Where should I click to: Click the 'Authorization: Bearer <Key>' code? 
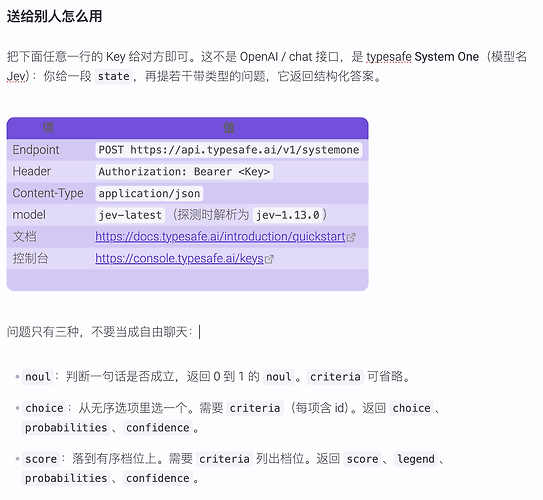(x=184, y=172)
